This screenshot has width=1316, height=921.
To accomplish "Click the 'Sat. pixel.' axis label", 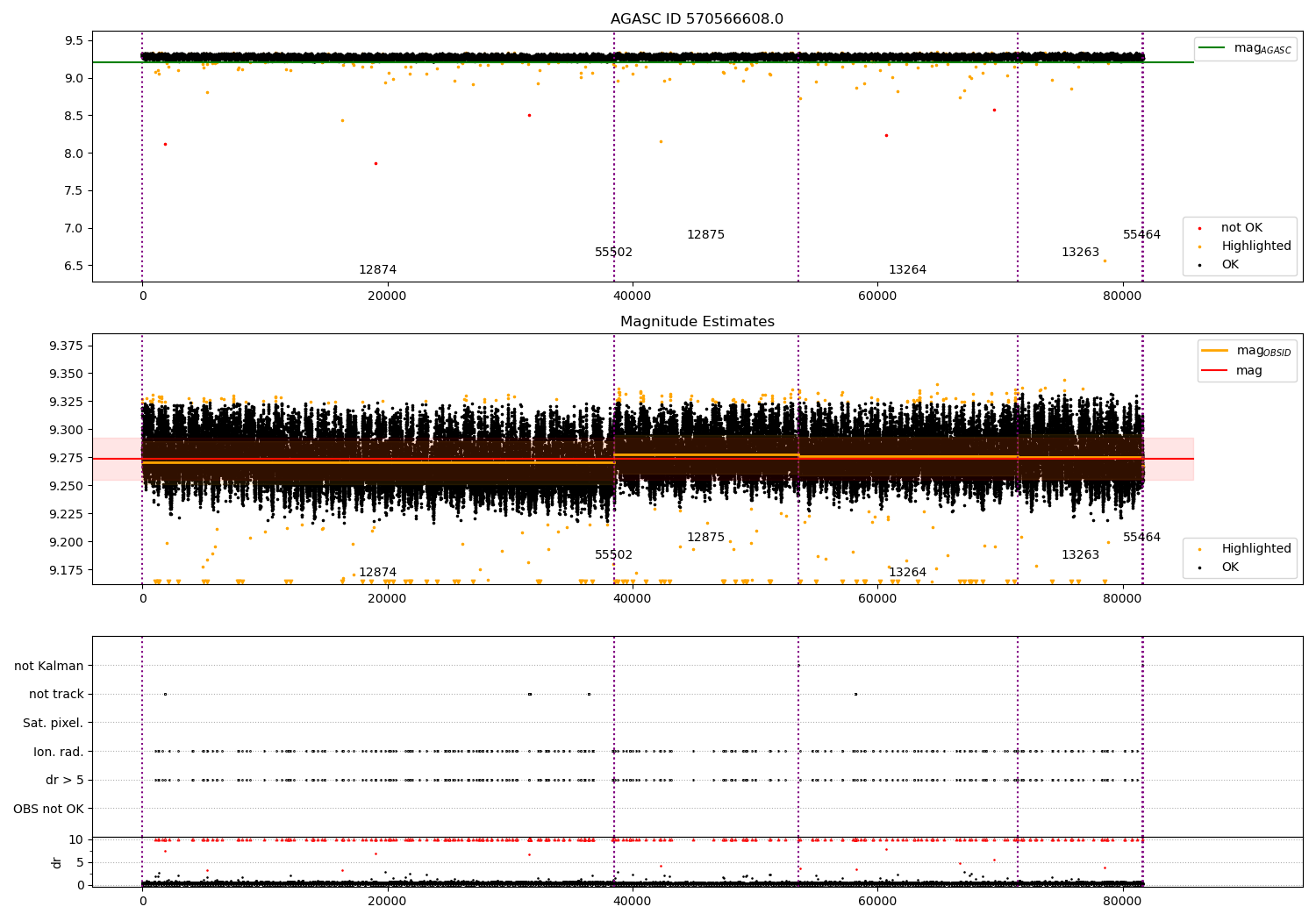I will [54, 723].
